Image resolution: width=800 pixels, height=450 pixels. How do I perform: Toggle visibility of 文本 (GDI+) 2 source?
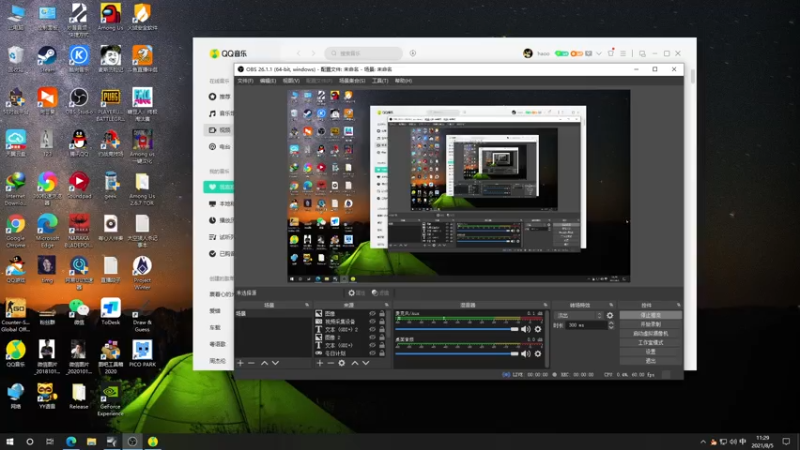pos(372,330)
